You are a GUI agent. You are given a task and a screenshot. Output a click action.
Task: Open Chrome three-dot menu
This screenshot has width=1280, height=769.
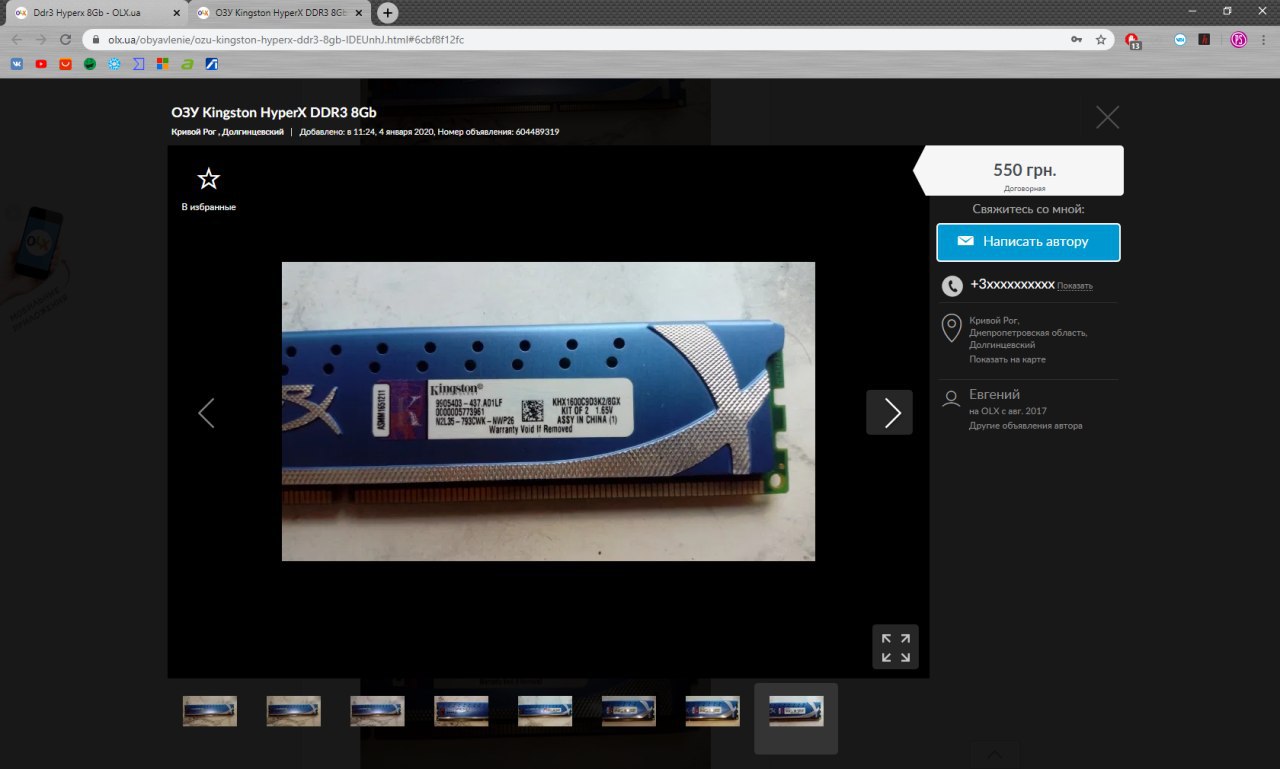click(1263, 39)
